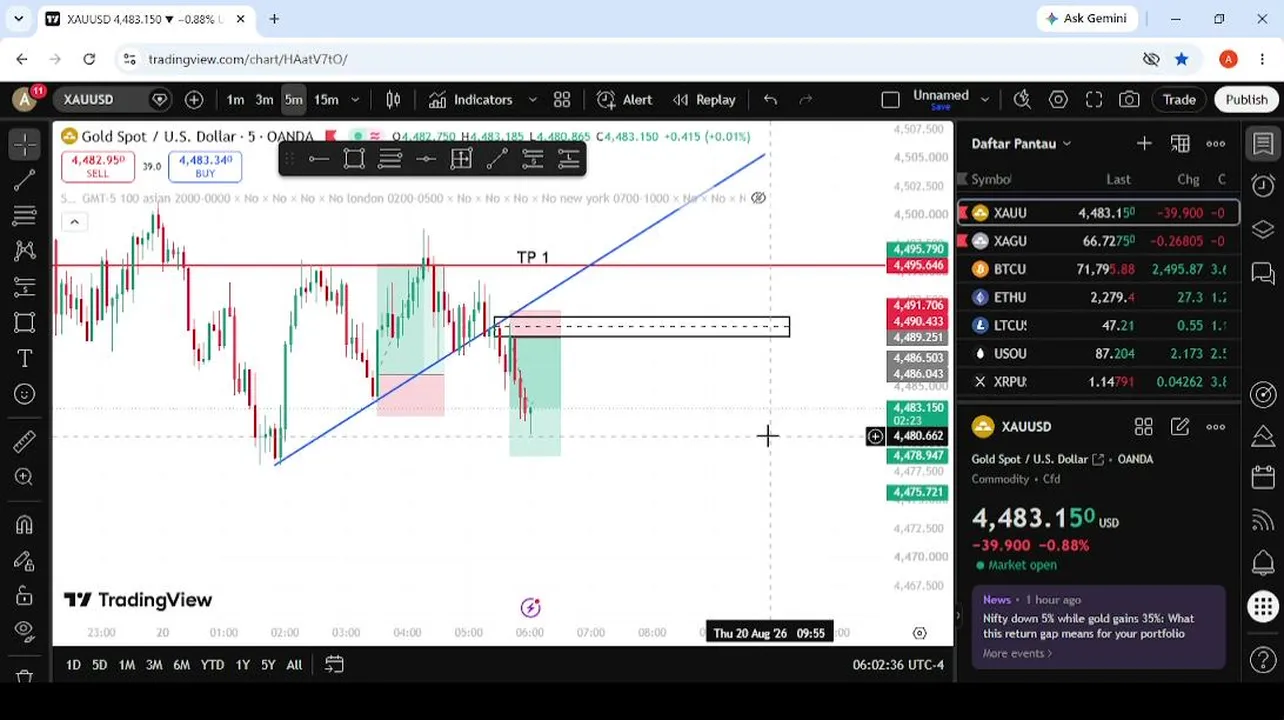Expand the timeframe interval dropdown
The height and width of the screenshot is (720, 1284).
point(355,100)
